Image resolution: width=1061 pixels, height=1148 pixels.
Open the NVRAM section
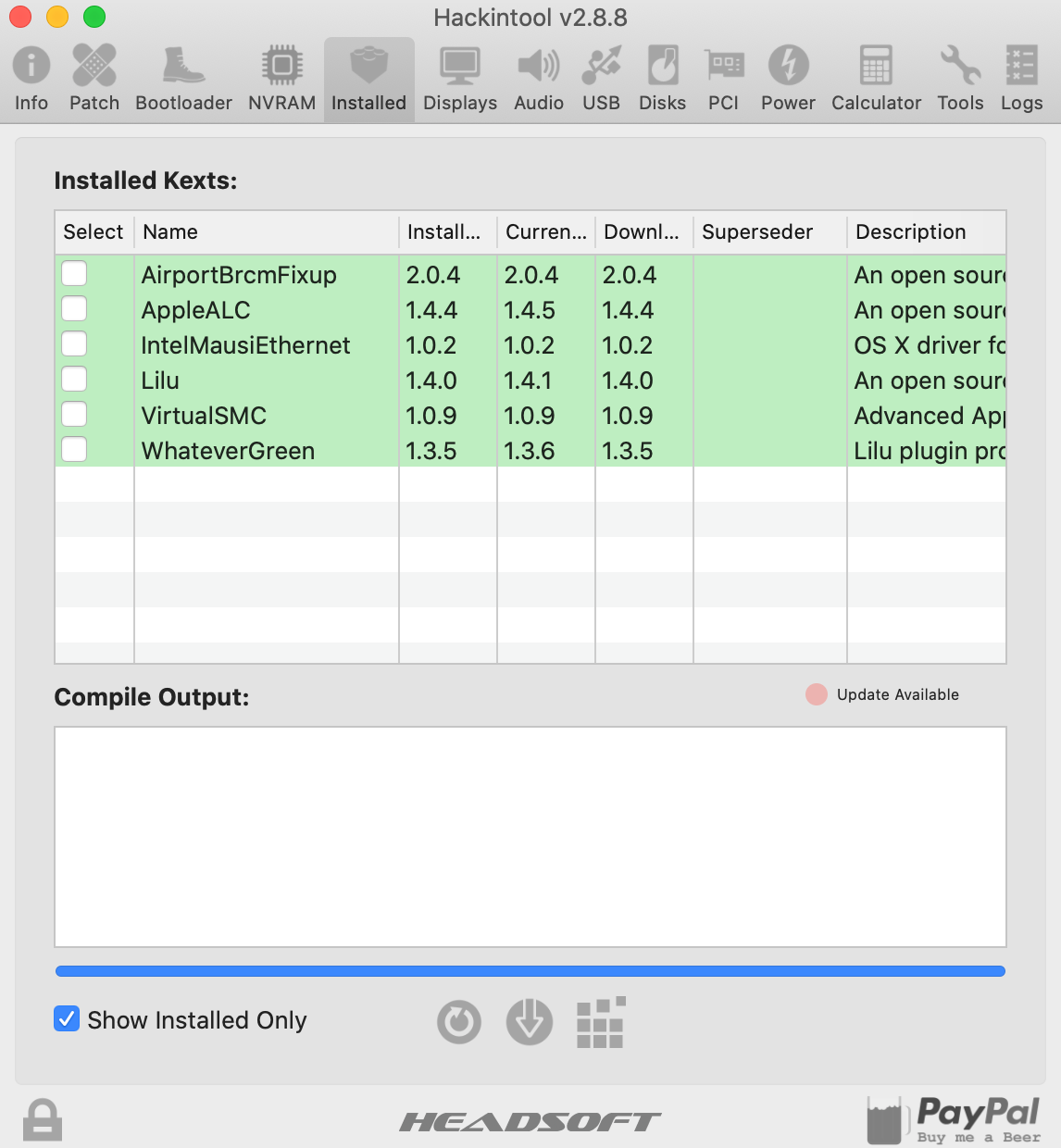coord(281,79)
